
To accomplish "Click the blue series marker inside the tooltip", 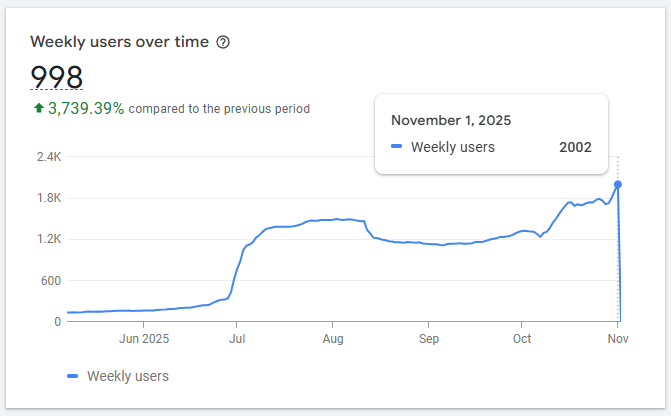I will 397,147.
